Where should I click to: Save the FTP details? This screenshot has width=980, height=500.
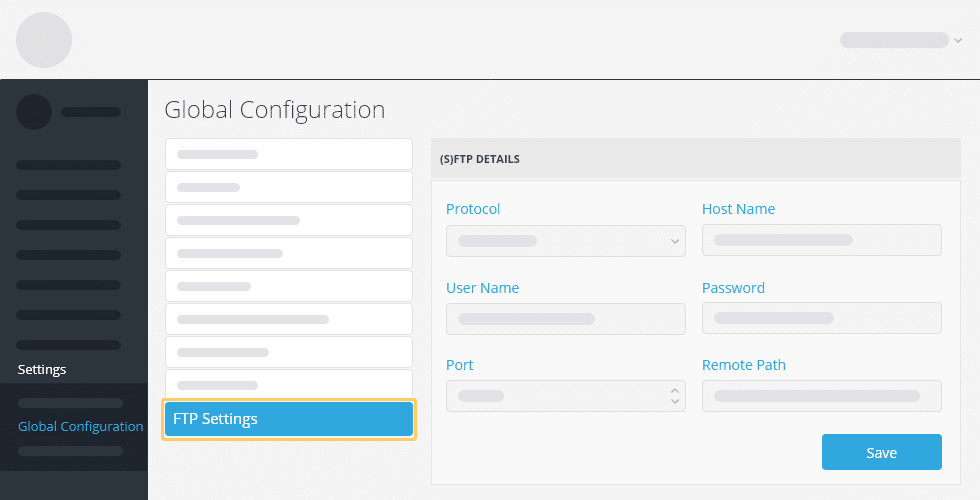[881, 452]
